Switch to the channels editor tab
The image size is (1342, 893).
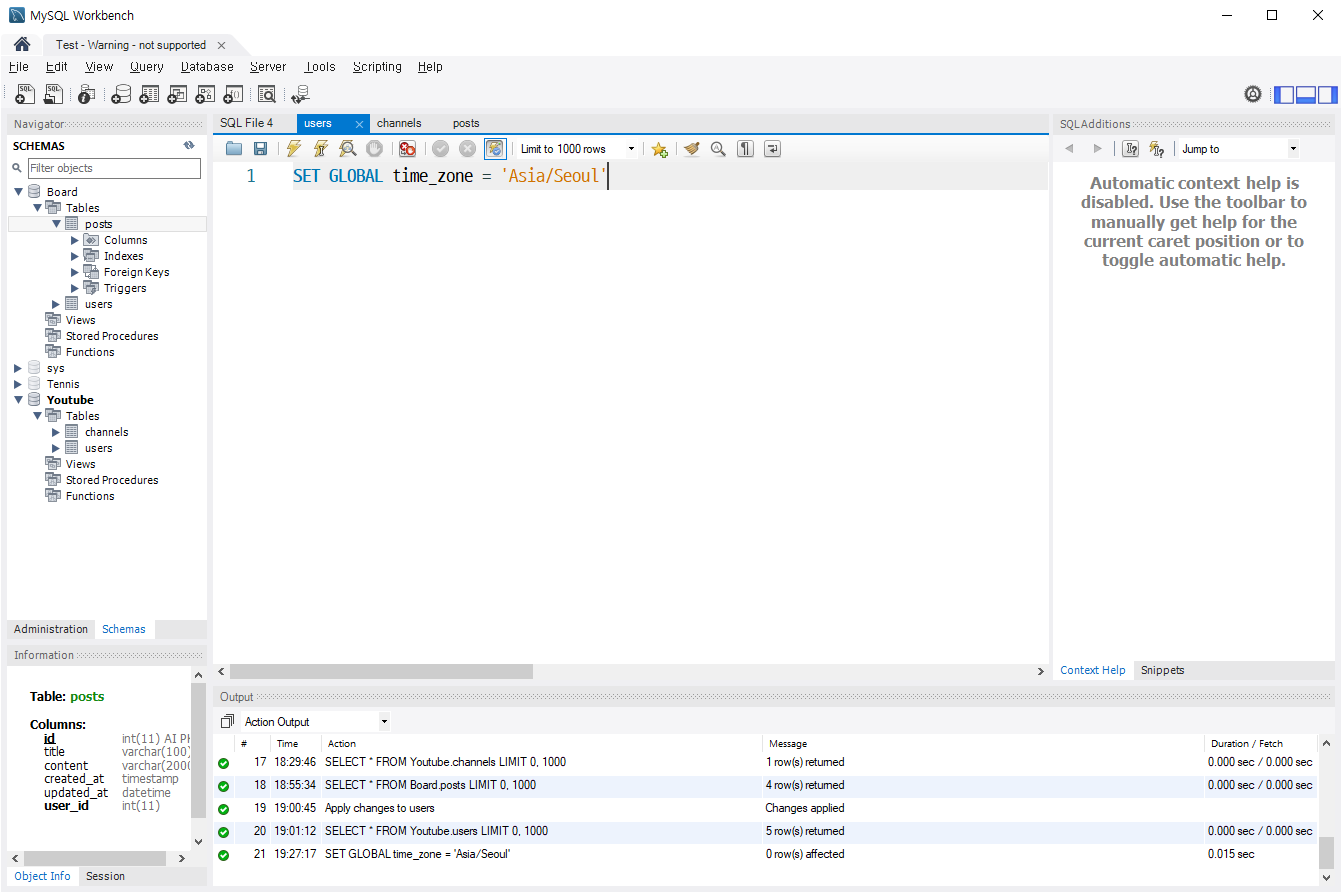click(399, 123)
